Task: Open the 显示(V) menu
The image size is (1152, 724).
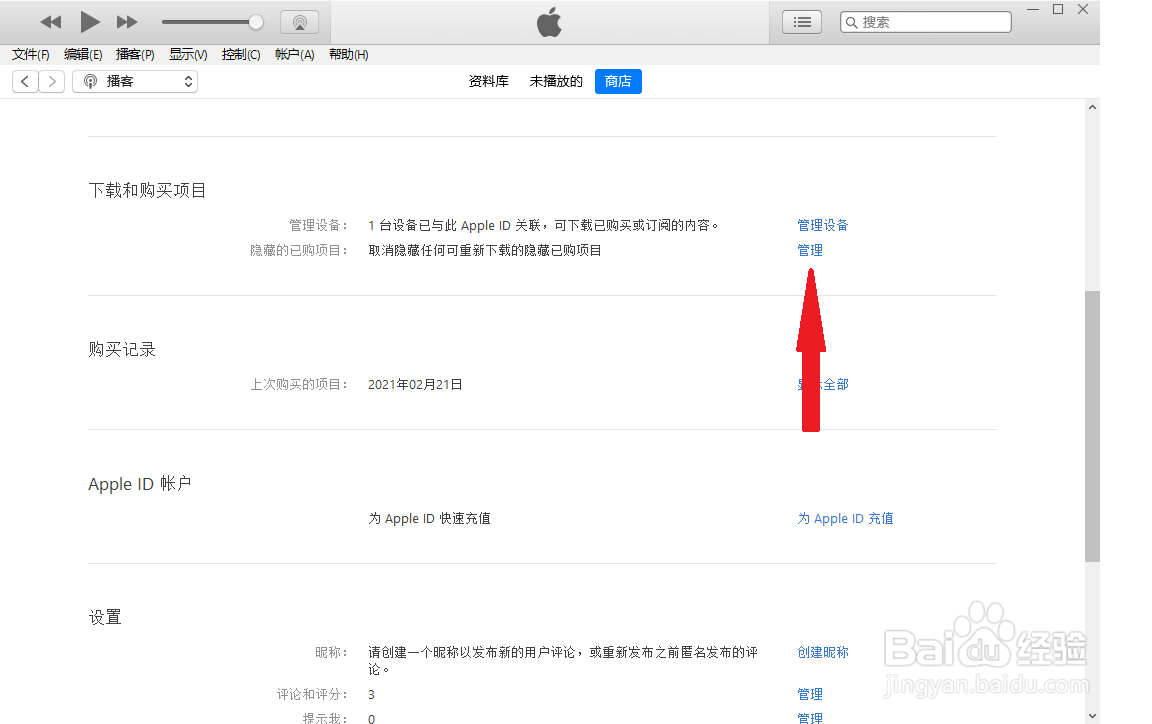Action: 188,54
